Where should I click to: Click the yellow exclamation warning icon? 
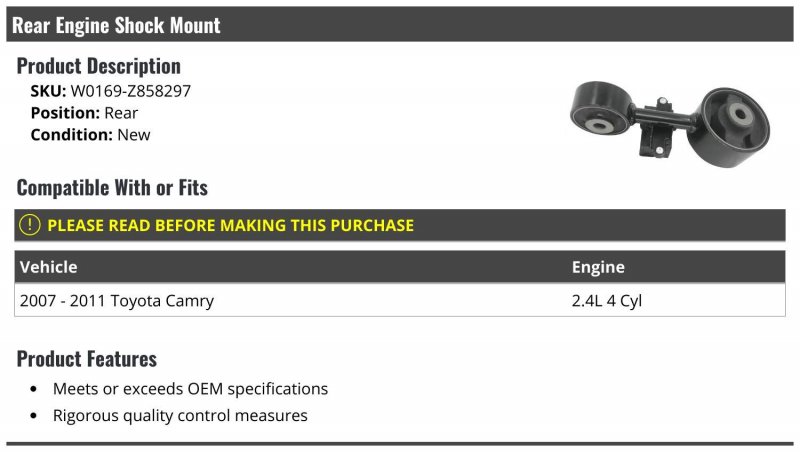point(30,225)
